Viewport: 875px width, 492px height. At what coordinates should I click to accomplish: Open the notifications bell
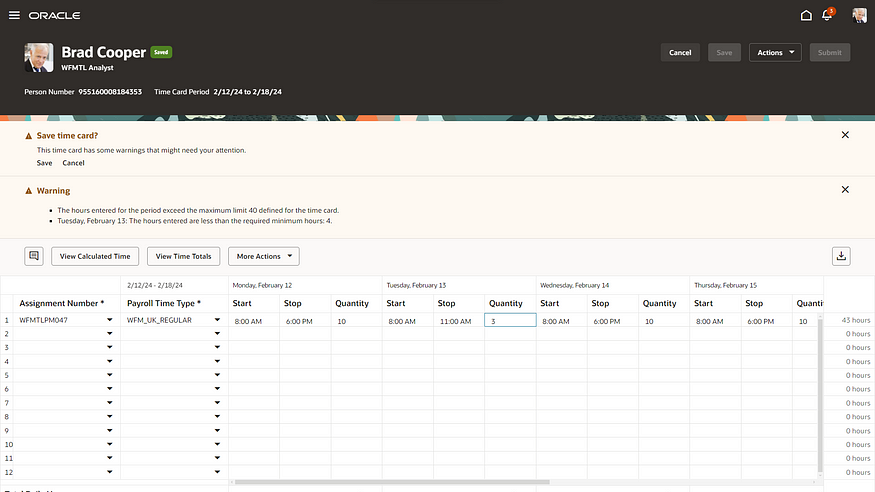[x=827, y=15]
